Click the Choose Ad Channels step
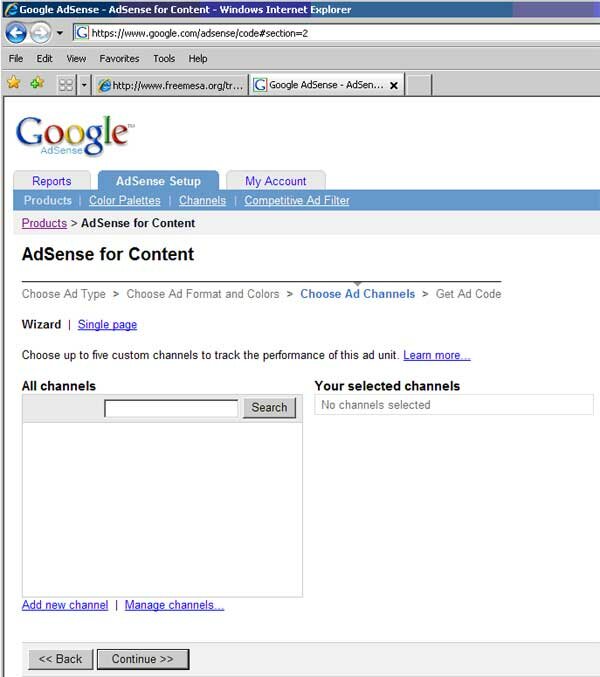The width and height of the screenshot is (600, 677). (357, 294)
